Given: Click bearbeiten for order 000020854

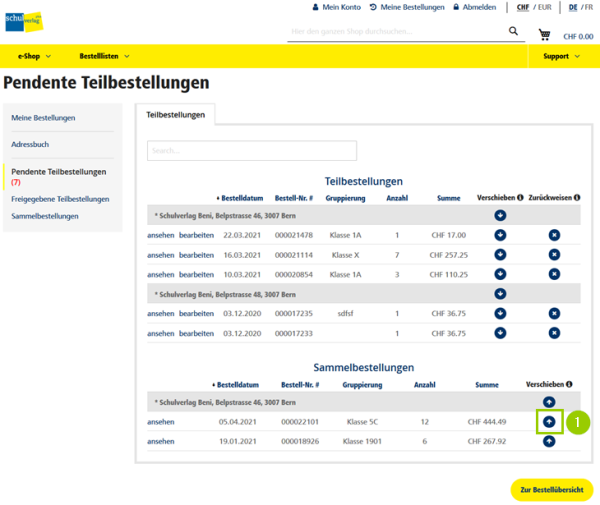Looking at the screenshot, I should point(196,274).
